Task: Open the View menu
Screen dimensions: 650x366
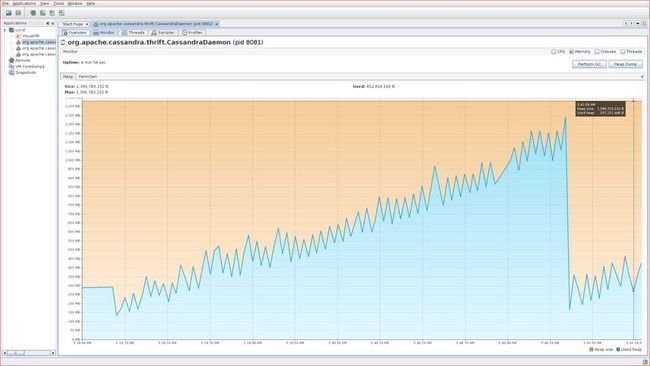Action: [45, 3]
